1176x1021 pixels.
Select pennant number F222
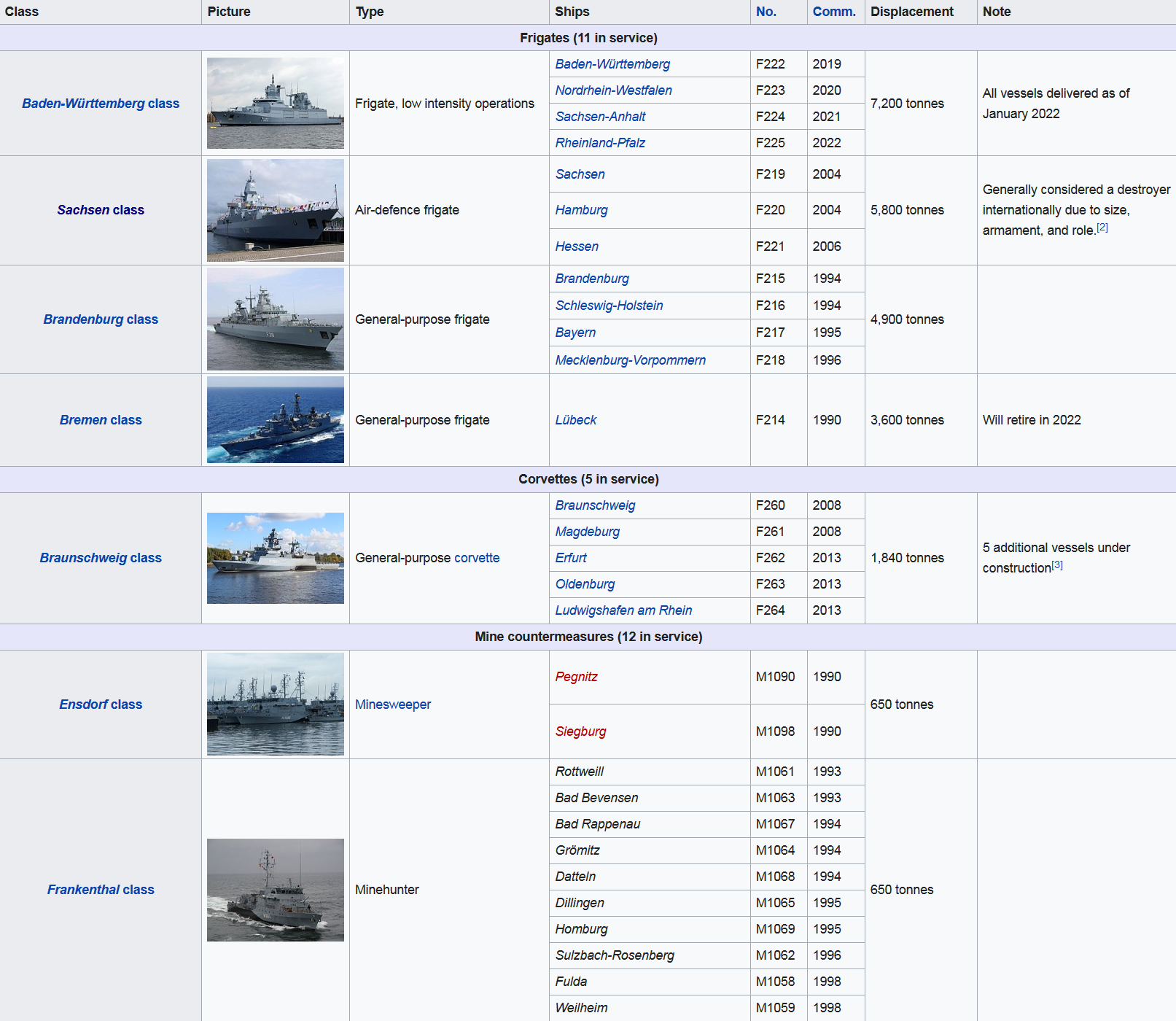pos(771,64)
